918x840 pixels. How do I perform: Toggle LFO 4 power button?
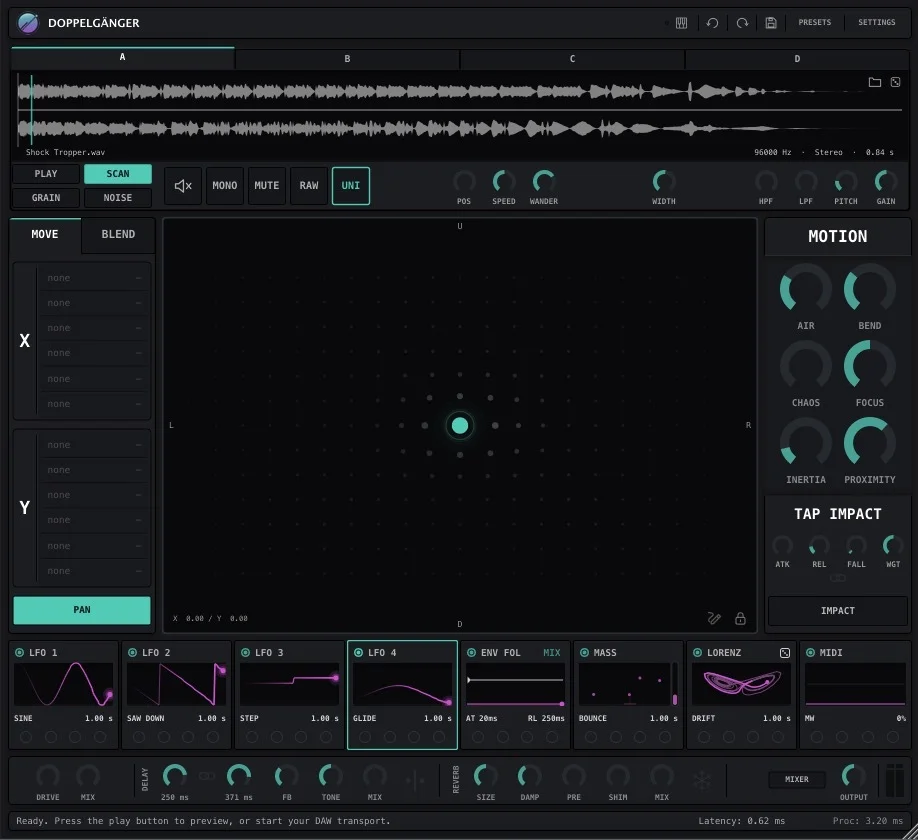pyautogui.click(x=358, y=653)
